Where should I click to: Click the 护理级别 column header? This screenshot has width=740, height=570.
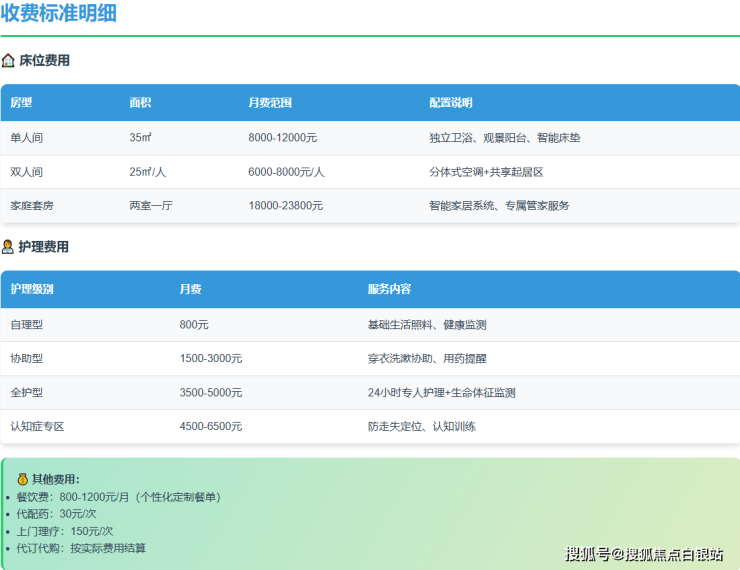click(32, 289)
